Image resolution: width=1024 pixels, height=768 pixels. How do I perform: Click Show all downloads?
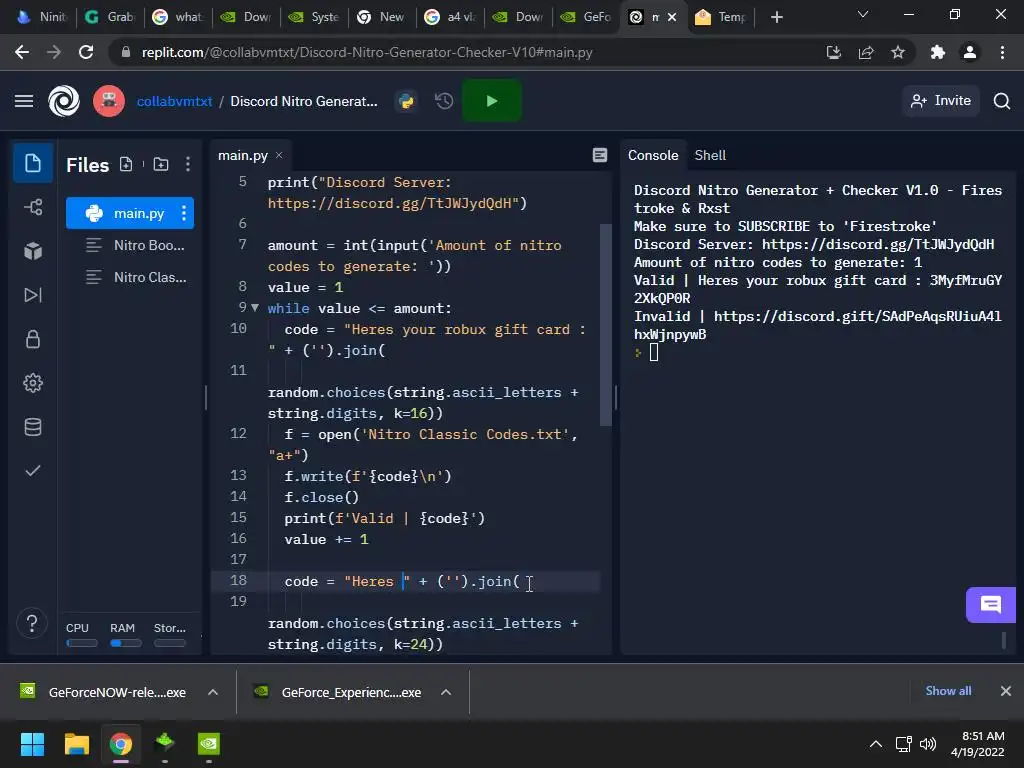(x=948, y=691)
